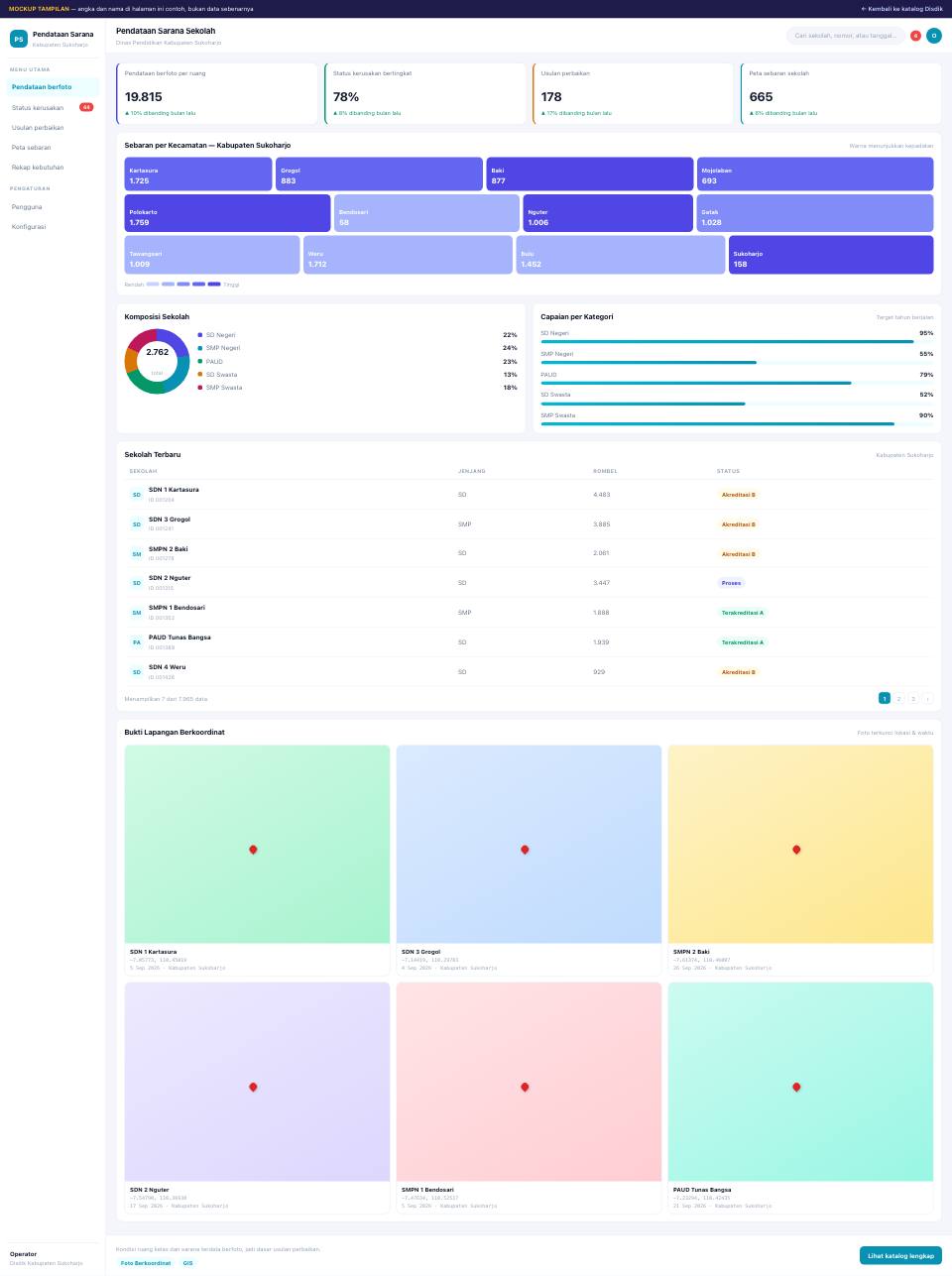Click the STATUS column header
The width and height of the screenshot is (952, 1276).
point(728,471)
